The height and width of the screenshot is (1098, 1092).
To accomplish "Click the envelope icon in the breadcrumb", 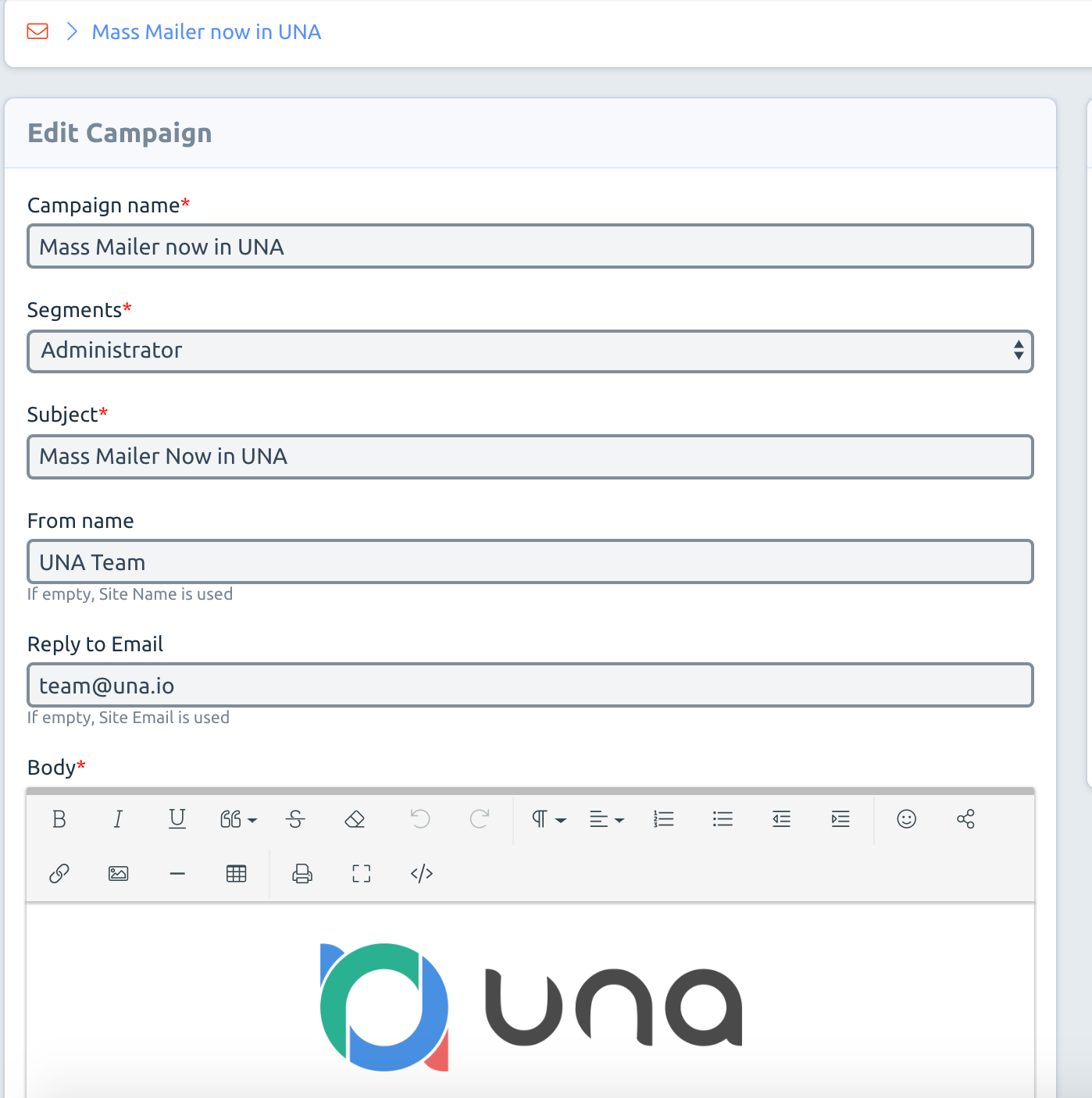I will (x=37, y=31).
